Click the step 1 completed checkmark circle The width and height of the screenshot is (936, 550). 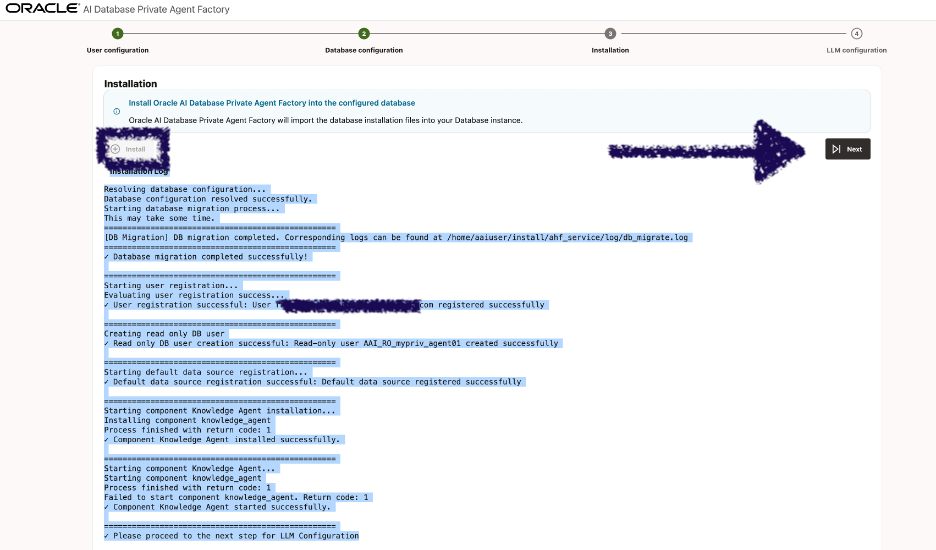[118, 33]
